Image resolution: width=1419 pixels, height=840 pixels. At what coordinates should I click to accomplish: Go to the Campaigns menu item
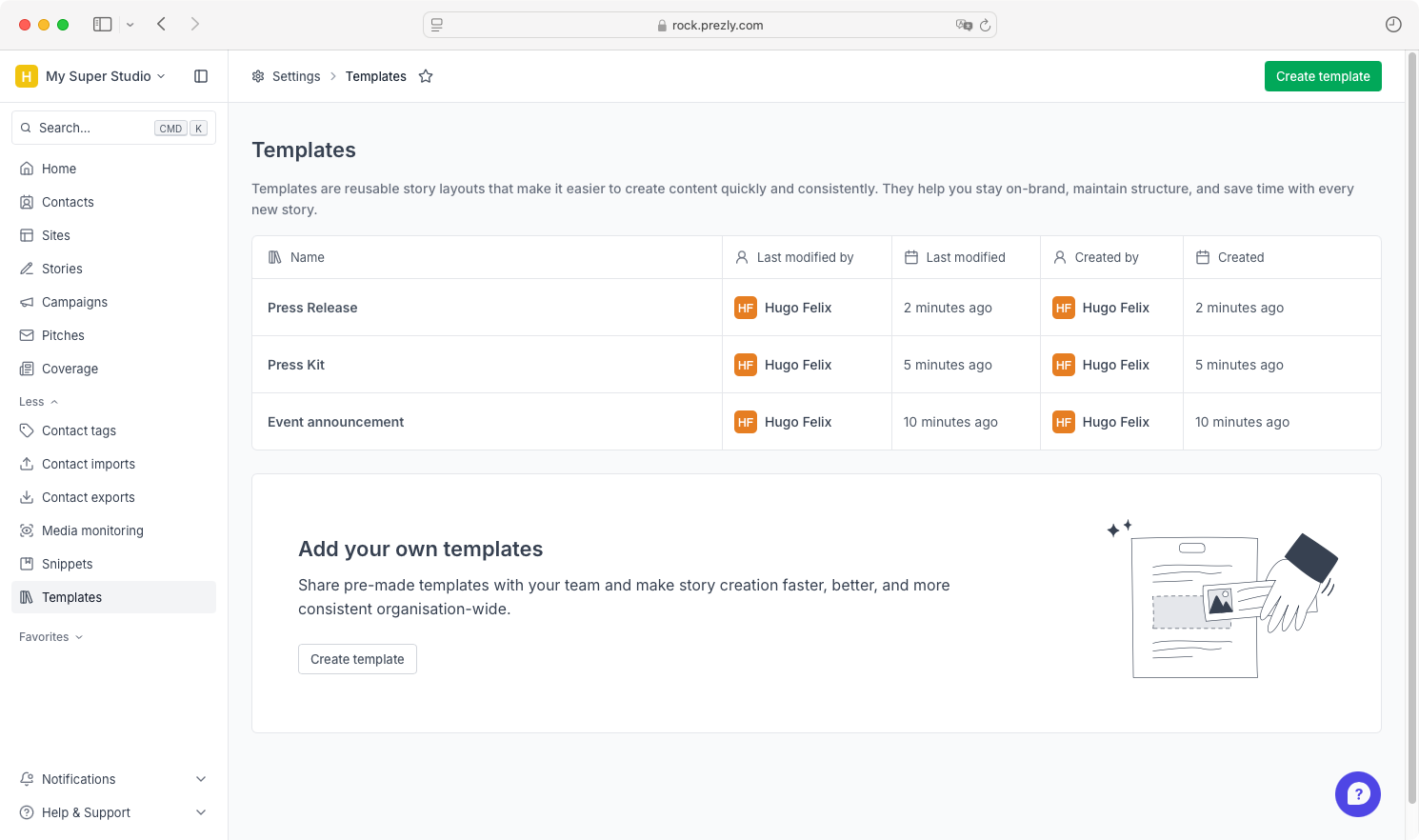tap(113, 302)
